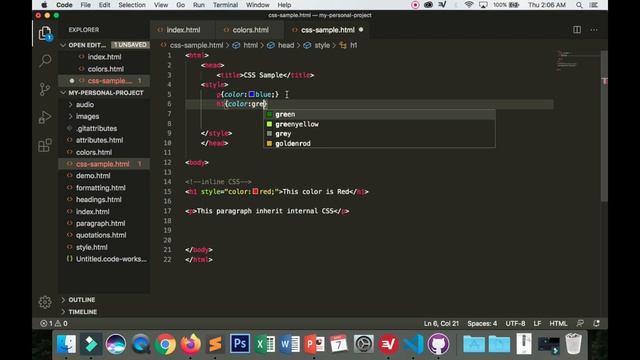Switch to the index.html tab
This screenshot has width=640, height=360.
(x=182, y=30)
